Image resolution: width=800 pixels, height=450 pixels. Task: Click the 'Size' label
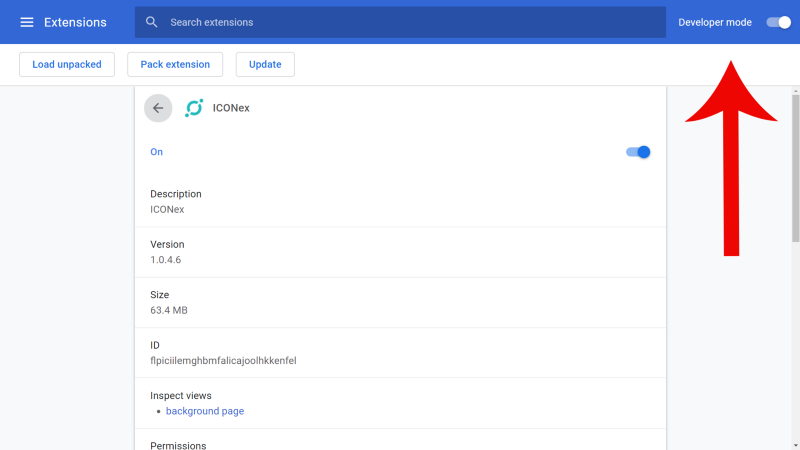pos(159,295)
